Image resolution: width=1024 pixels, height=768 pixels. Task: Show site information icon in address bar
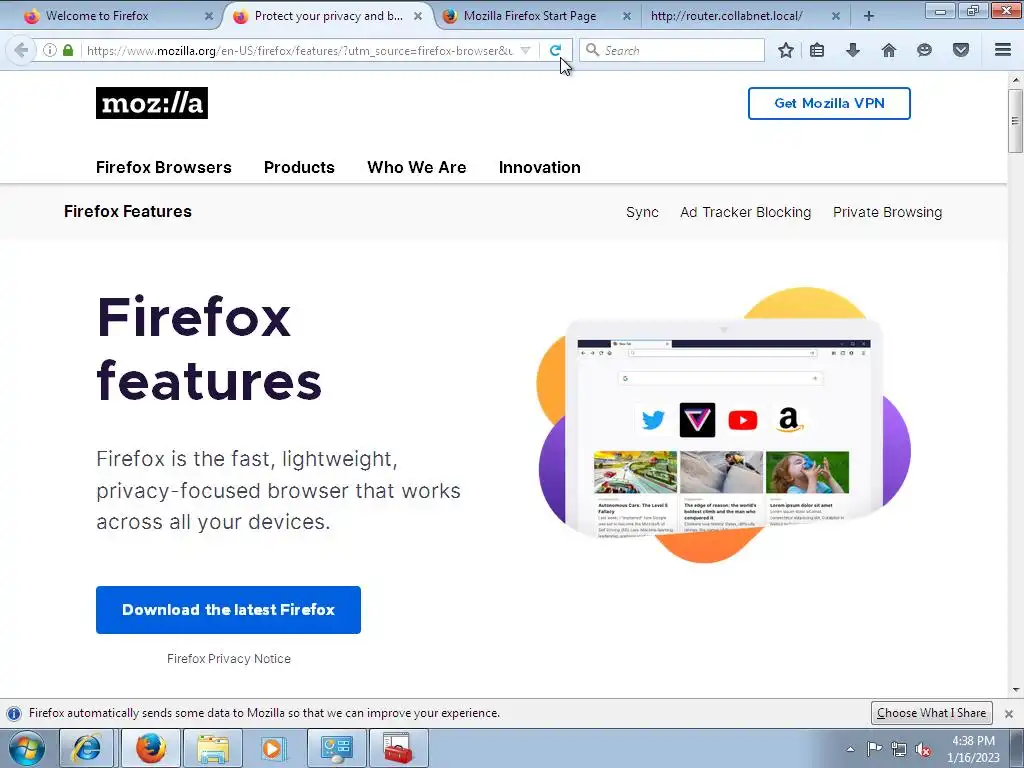[50, 50]
